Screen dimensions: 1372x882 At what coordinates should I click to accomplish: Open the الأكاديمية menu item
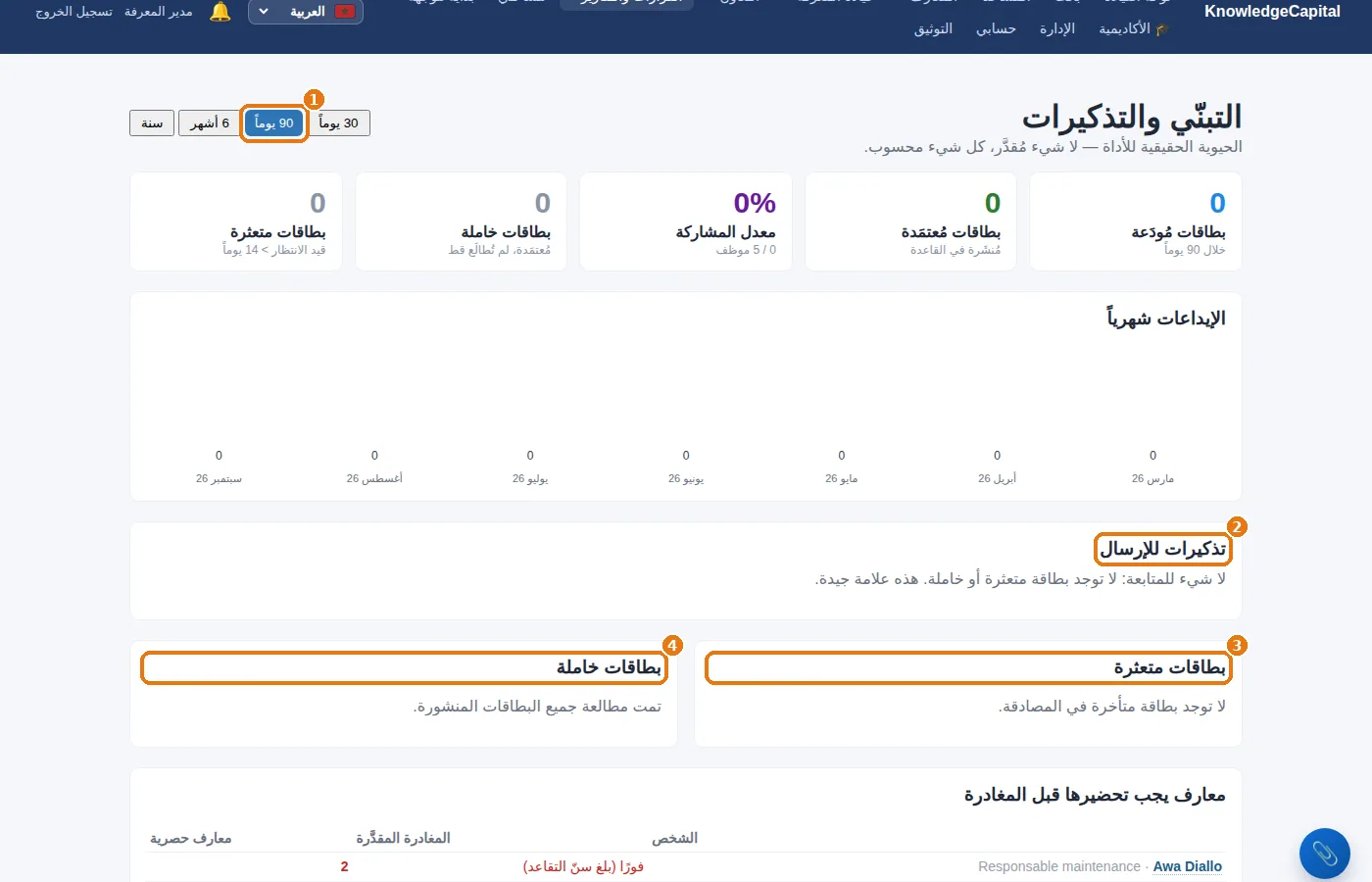[x=1133, y=29]
